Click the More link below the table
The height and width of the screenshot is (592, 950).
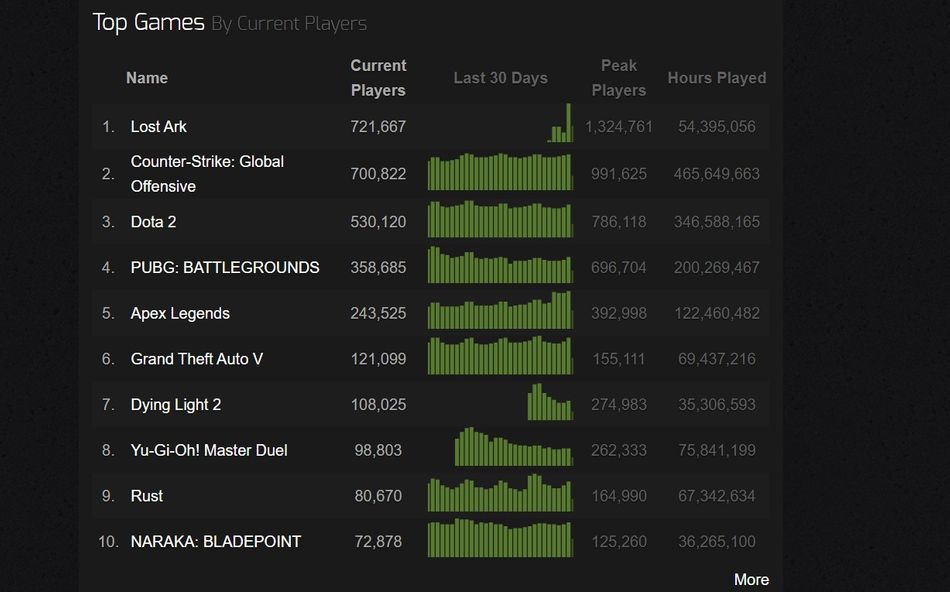point(751,580)
